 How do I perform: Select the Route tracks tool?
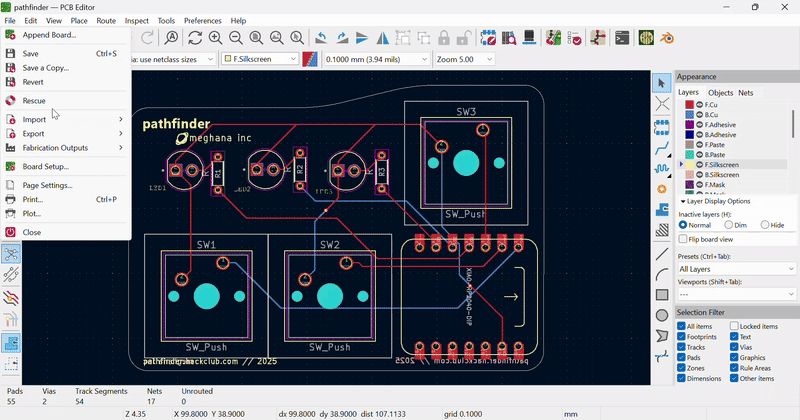coord(662,148)
